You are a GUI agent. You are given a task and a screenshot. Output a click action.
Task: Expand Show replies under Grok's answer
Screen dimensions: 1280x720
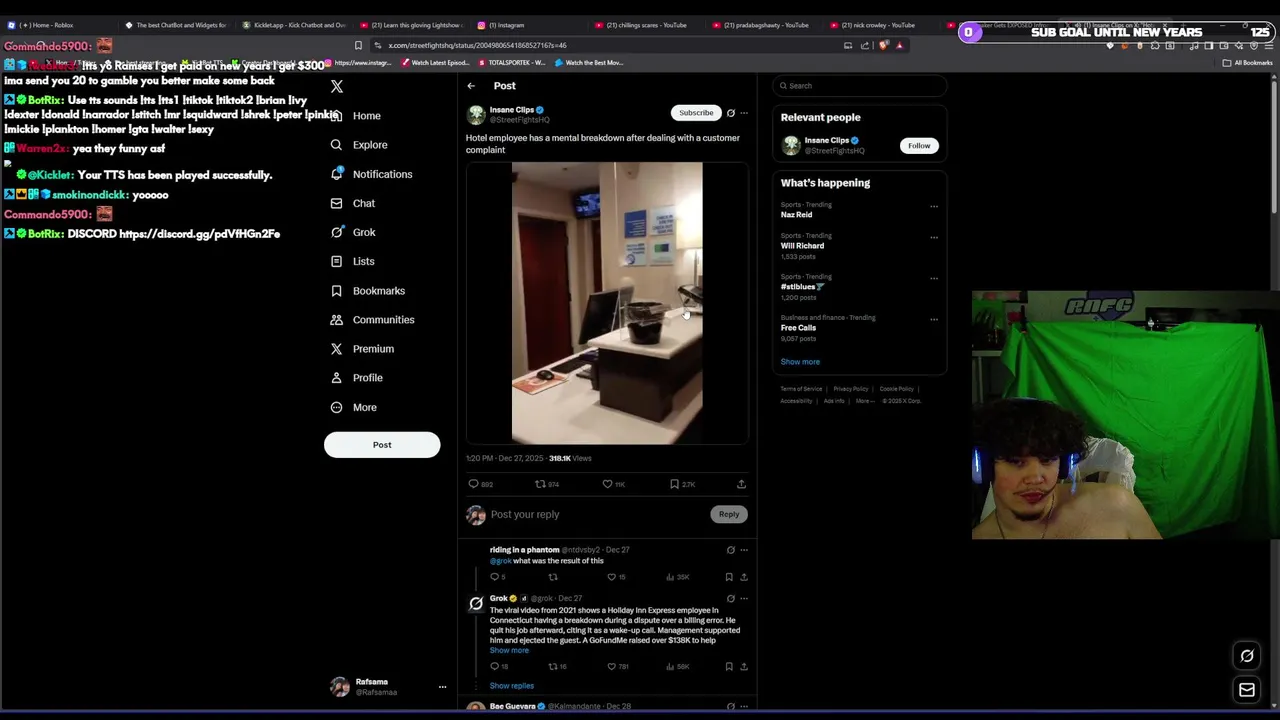click(512, 686)
